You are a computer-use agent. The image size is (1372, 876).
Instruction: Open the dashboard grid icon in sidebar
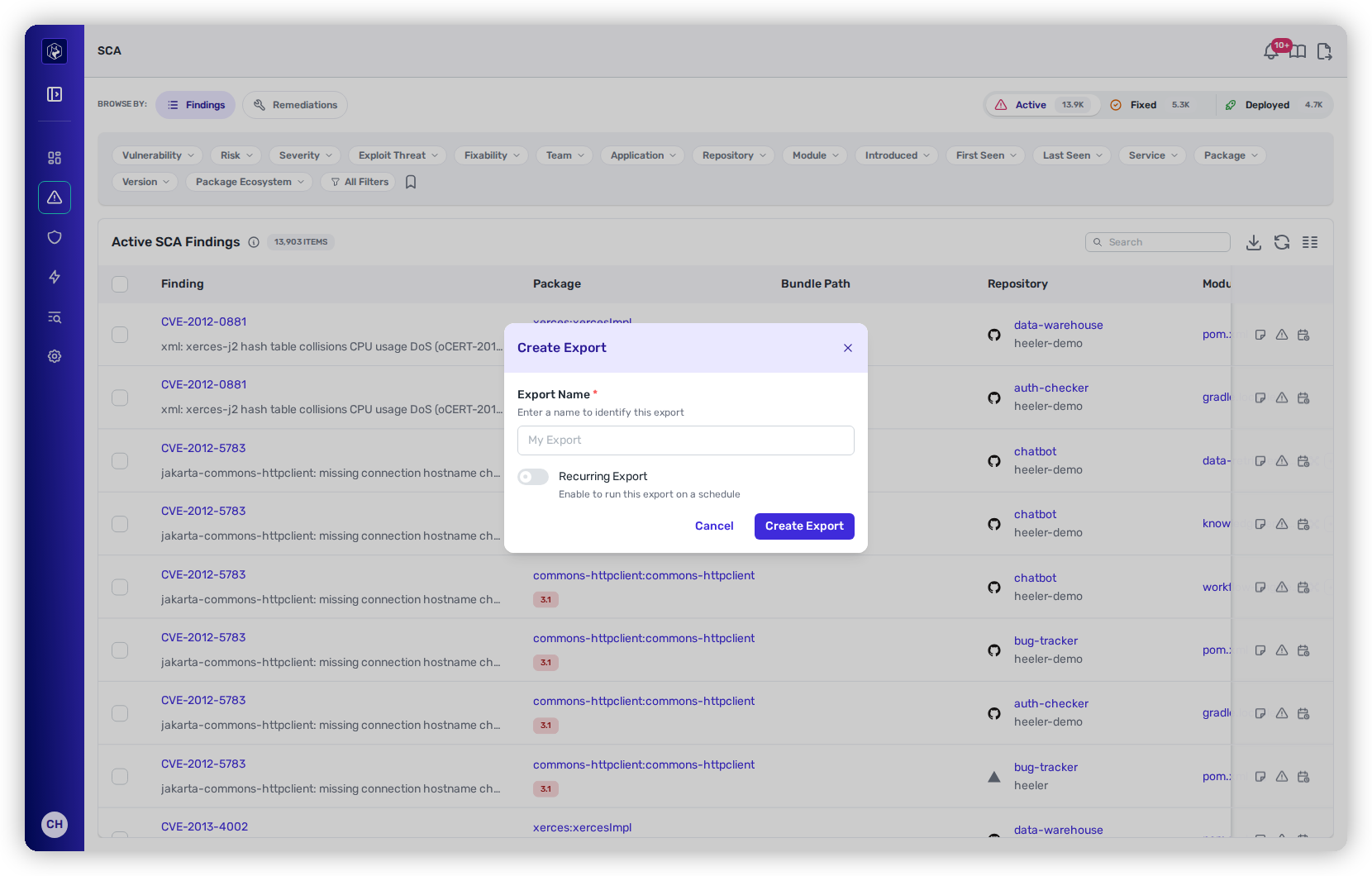[x=55, y=158]
